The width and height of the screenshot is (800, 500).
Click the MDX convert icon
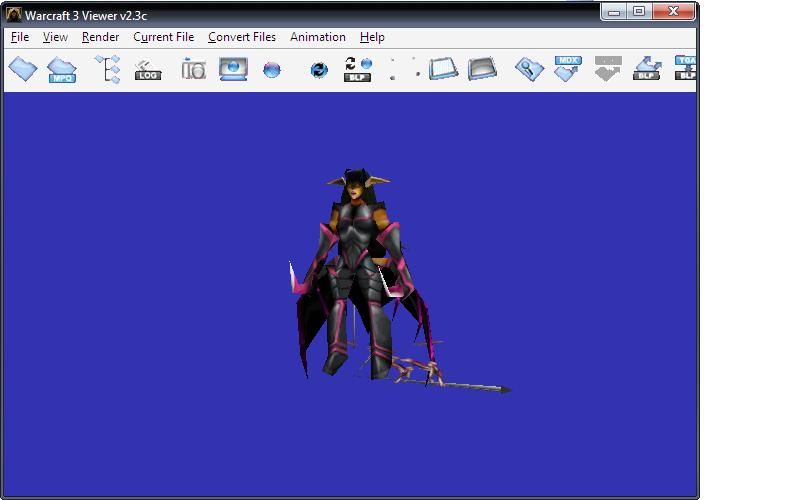(568, 68)
